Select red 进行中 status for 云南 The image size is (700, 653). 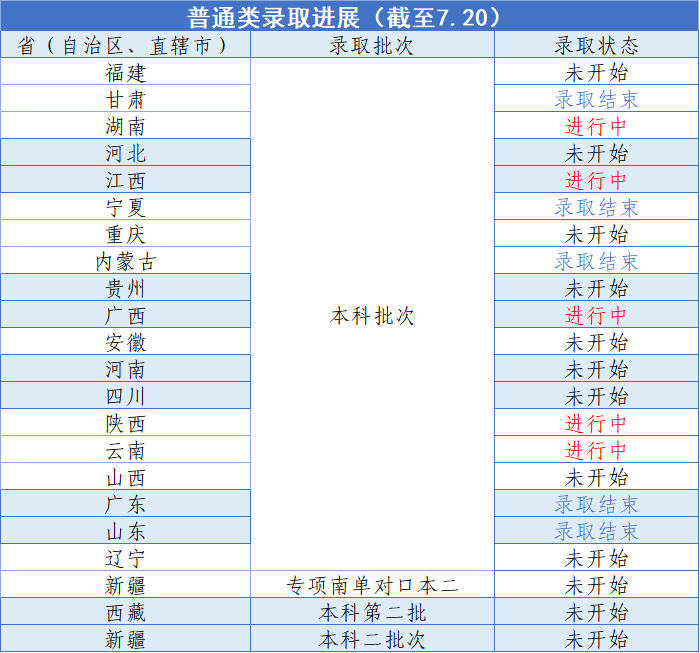pyautogui.click(x=596, y=449)
